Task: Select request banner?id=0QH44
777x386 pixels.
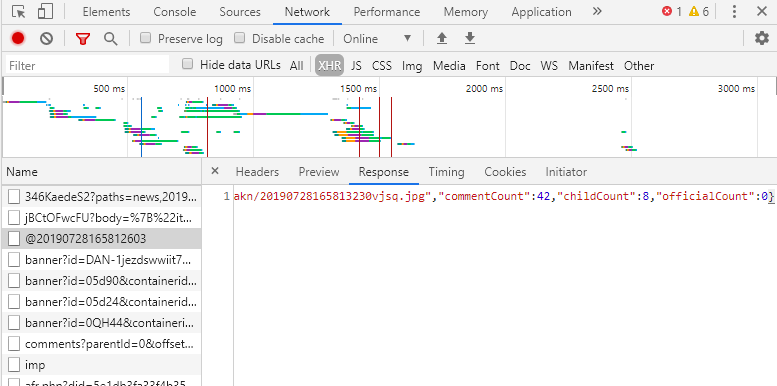Action: [101, 323]
